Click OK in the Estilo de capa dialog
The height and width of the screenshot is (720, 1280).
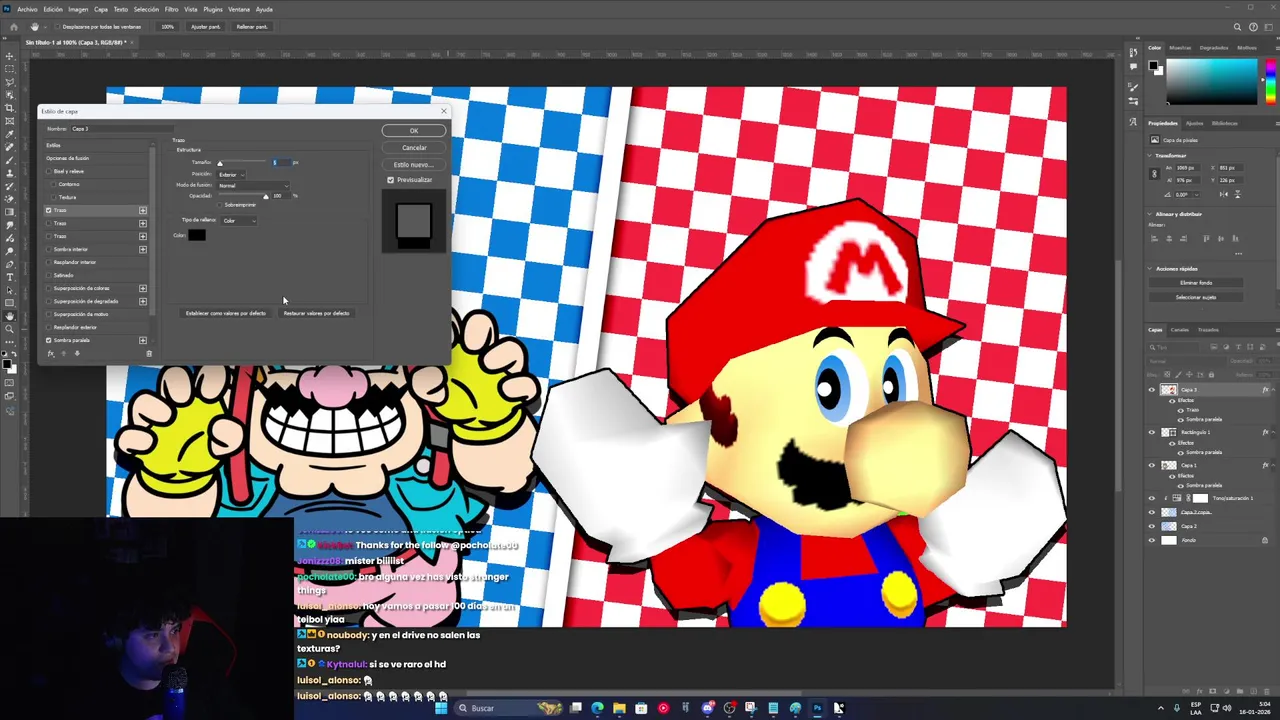[x=414, y=131]
